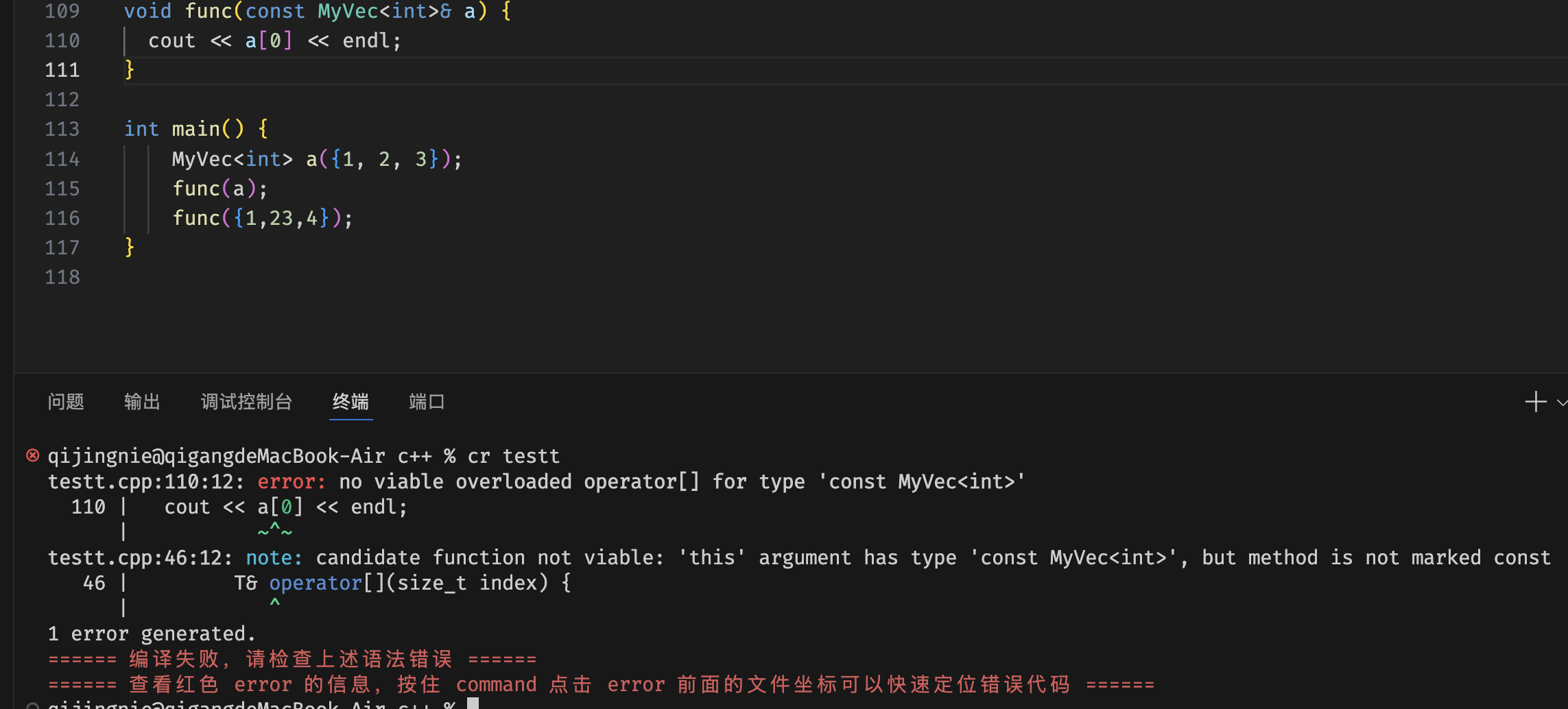Viewport: 1568px width, 709px height.
Task: Click line number 113 in gutter
Action: tap(62, 129)
